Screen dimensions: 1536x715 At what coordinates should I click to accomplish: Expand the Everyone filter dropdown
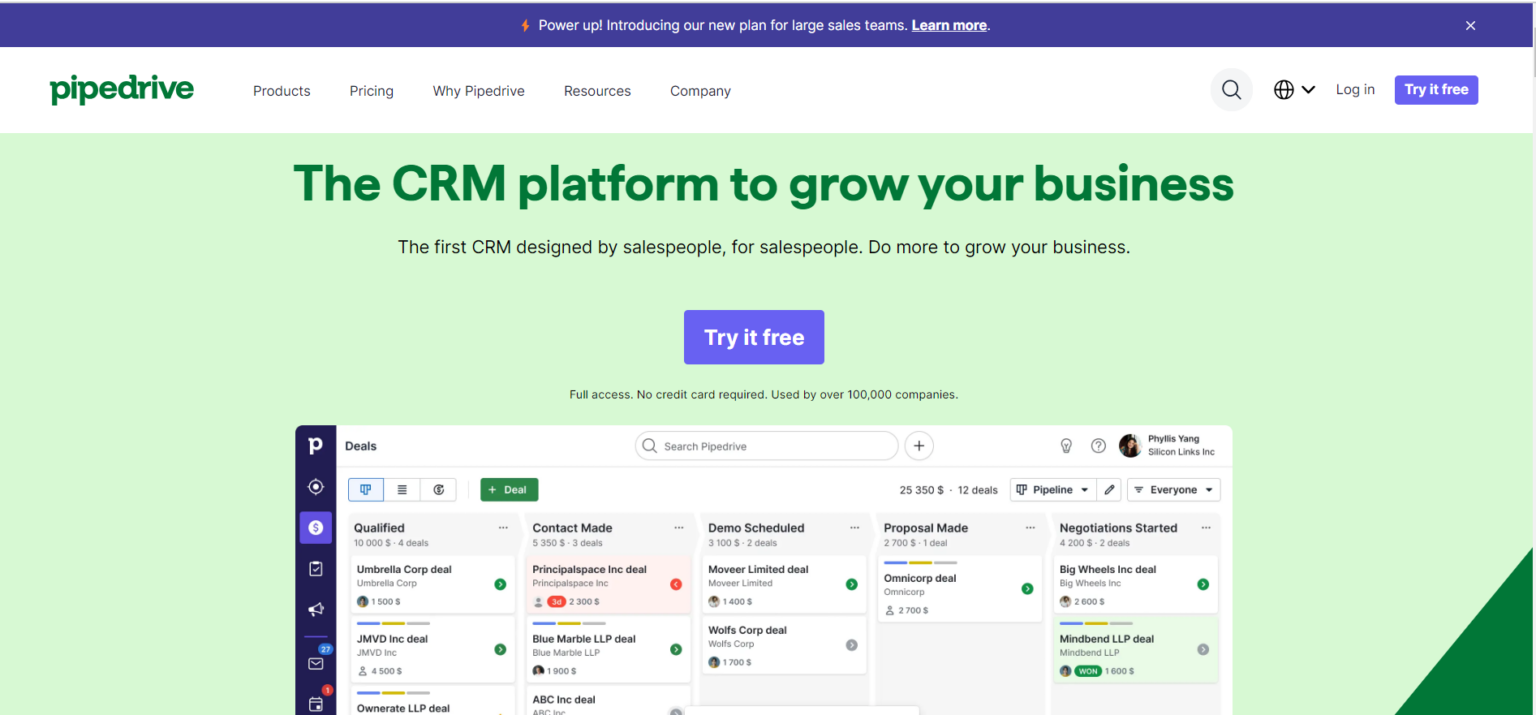click(1174, 489)
